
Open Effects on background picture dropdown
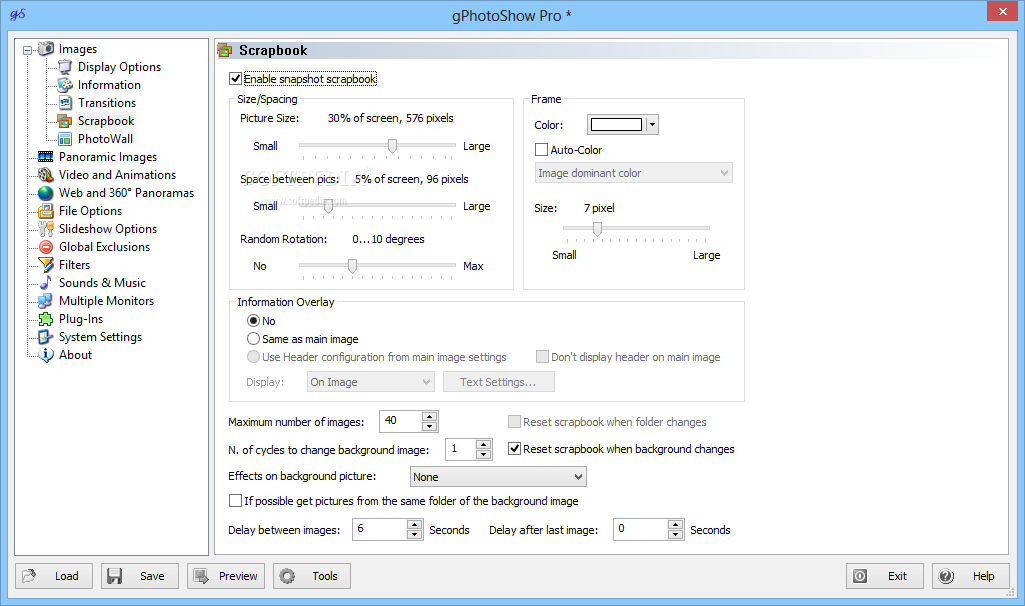(x=498, y=477)
